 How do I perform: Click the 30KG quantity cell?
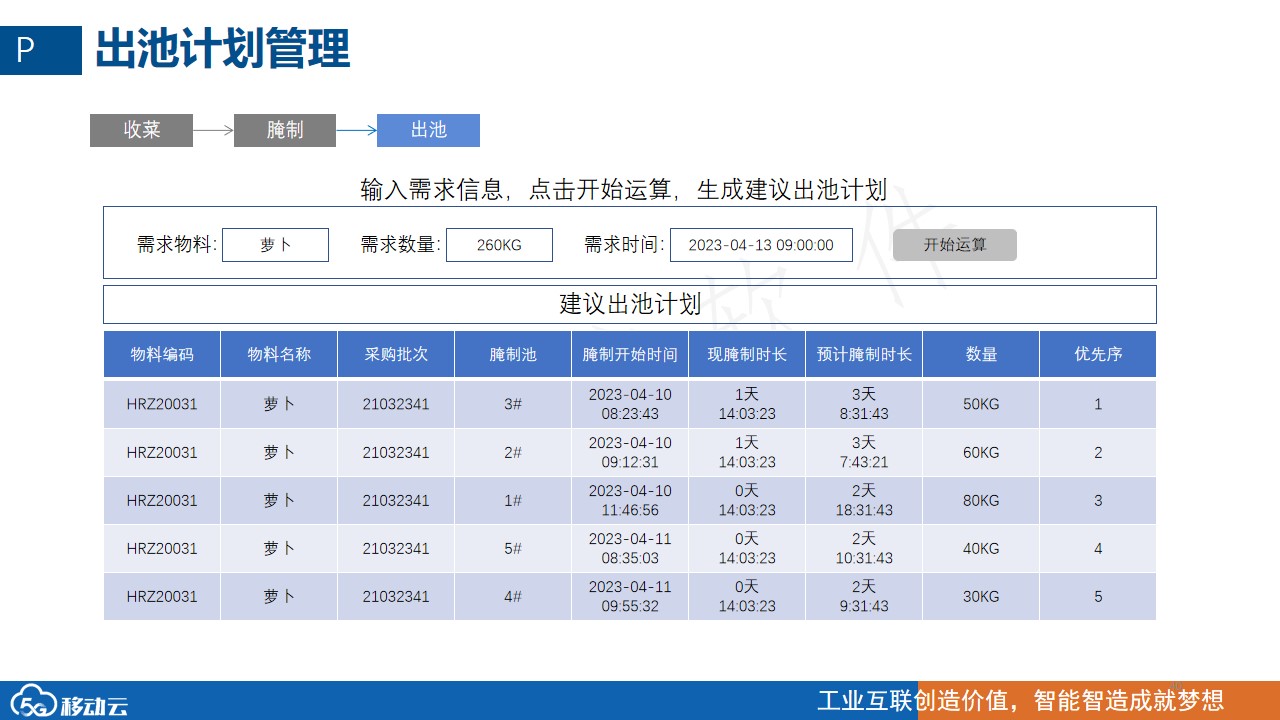(x=981, y=596)
